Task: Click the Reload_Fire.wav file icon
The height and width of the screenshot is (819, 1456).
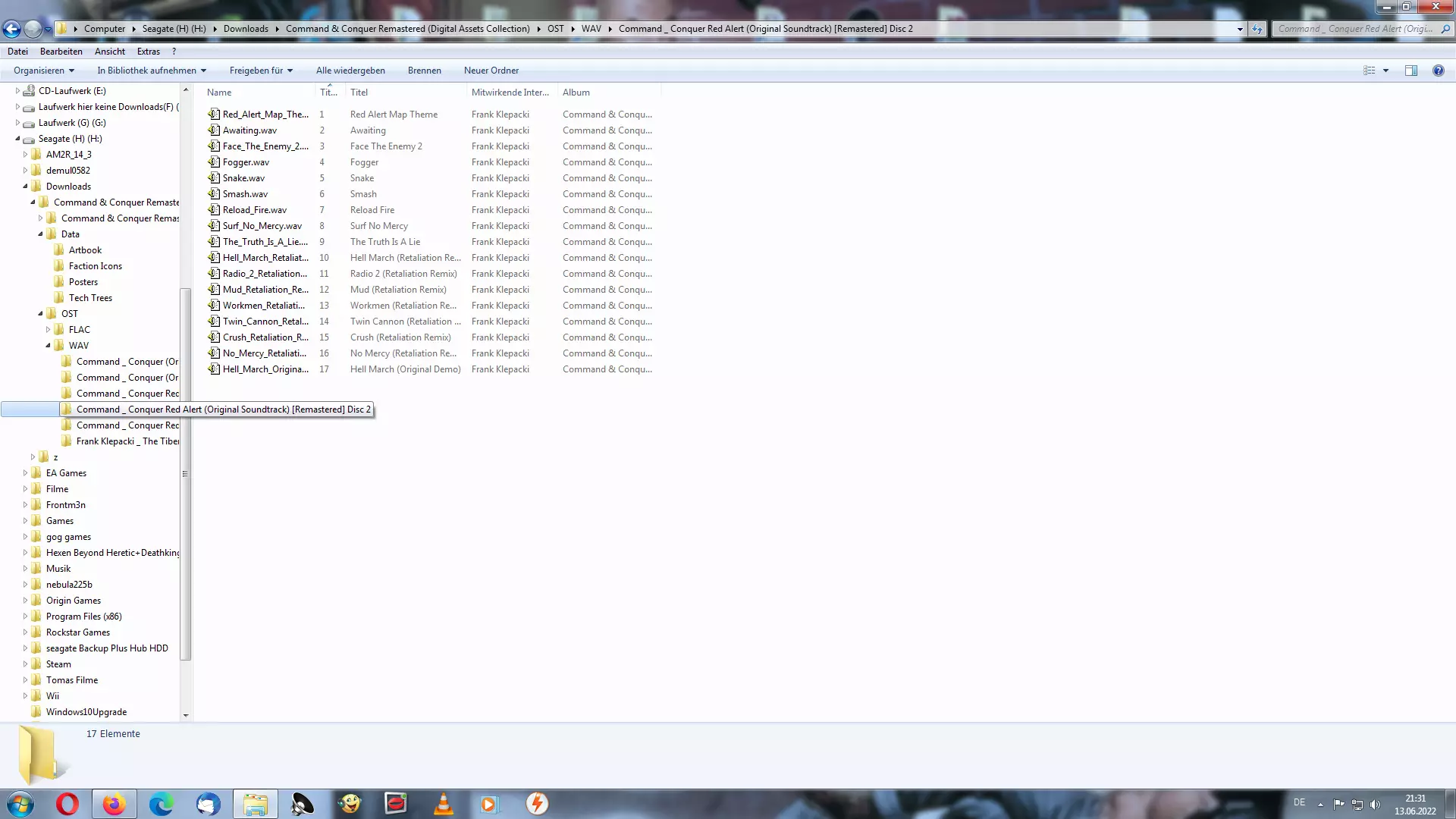Action: pos(214,210)
